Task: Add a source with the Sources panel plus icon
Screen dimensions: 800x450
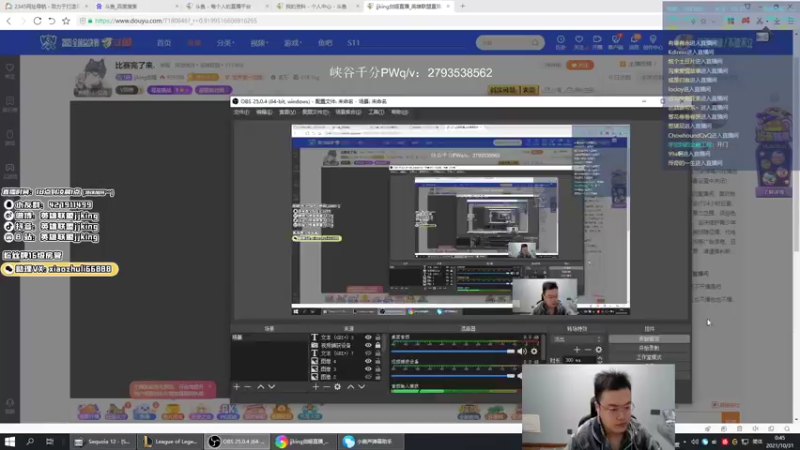Action: (x=315, y=387)
